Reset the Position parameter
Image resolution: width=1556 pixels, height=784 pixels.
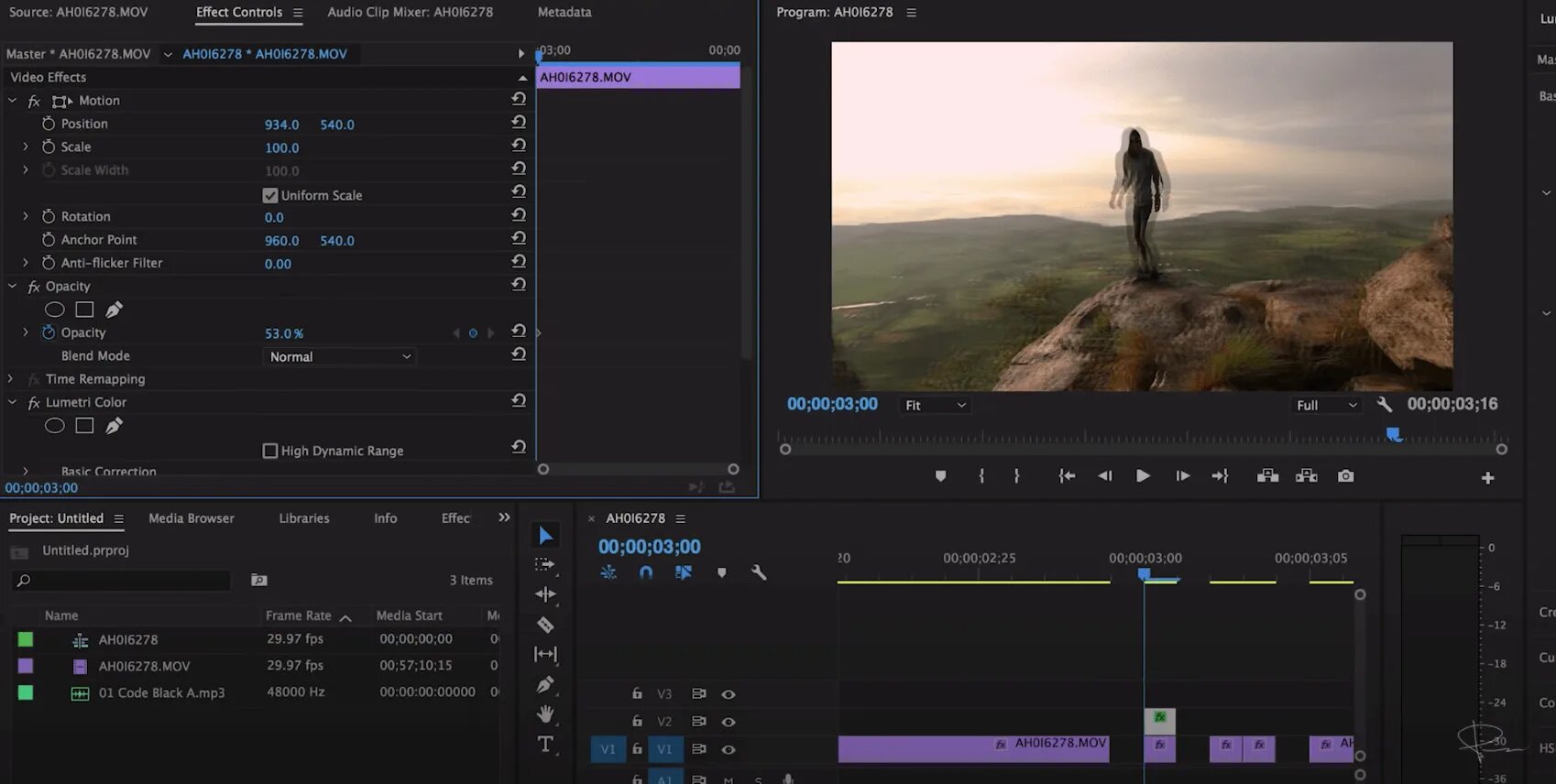point(519,123)
